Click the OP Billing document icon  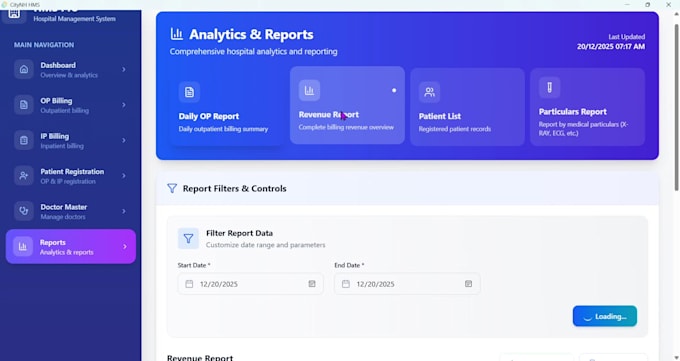pyautogui.click(x=24, y=105)
